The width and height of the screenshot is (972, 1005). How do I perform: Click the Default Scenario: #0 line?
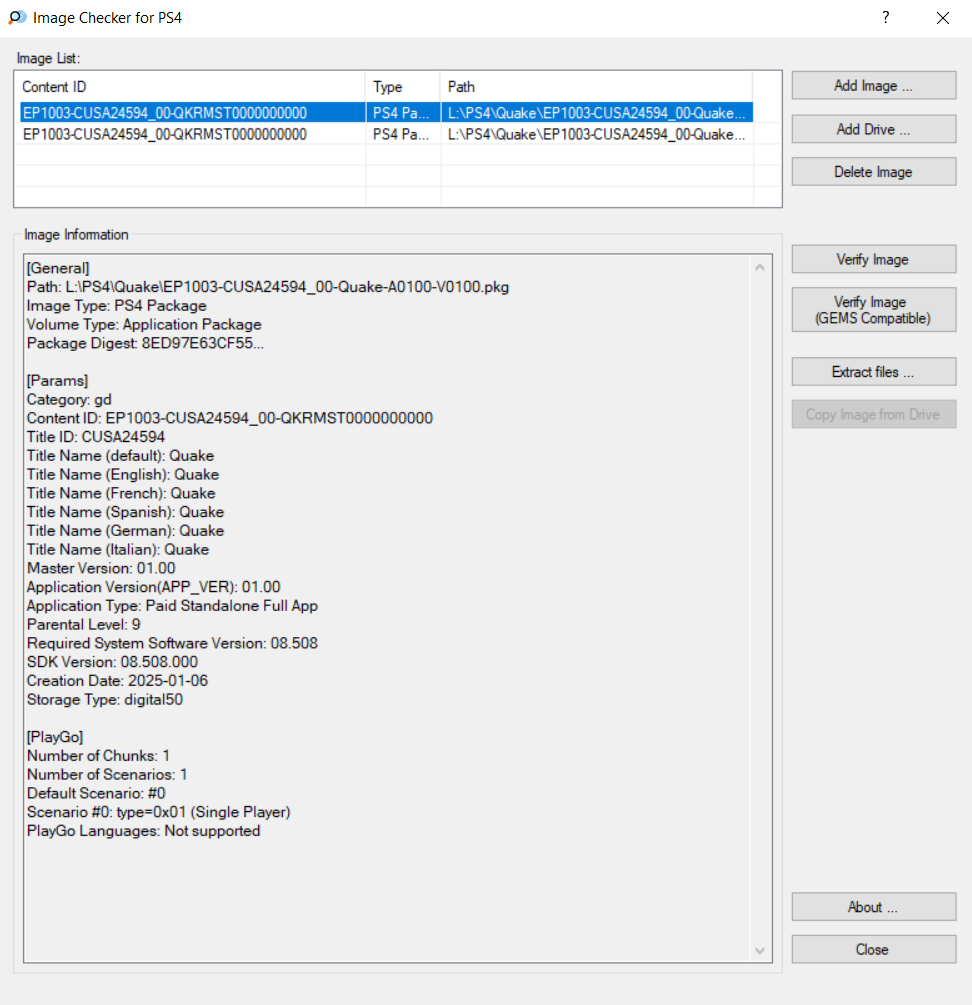coord(96,793)
